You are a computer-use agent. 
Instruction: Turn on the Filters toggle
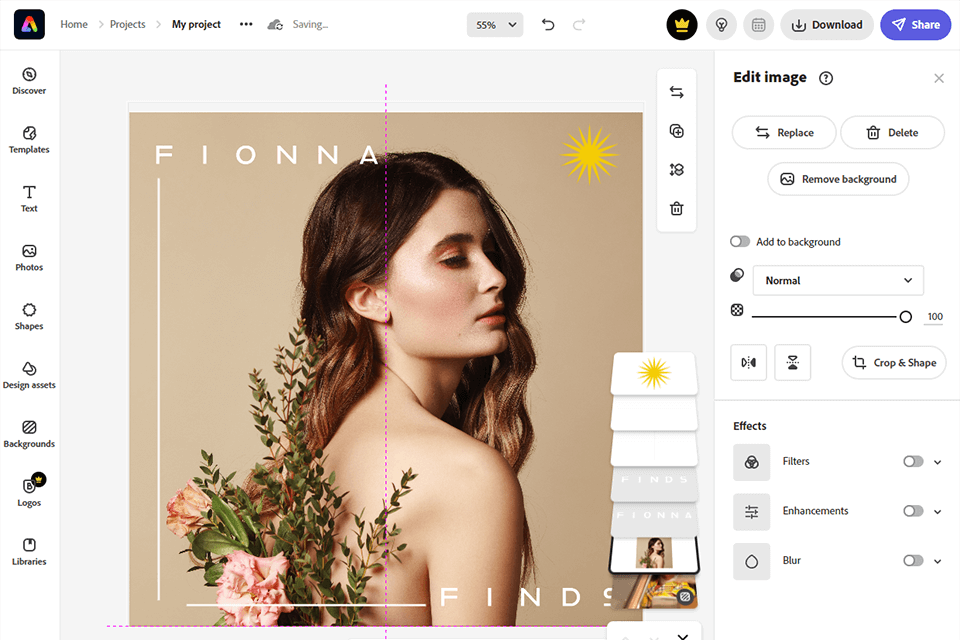912,462
